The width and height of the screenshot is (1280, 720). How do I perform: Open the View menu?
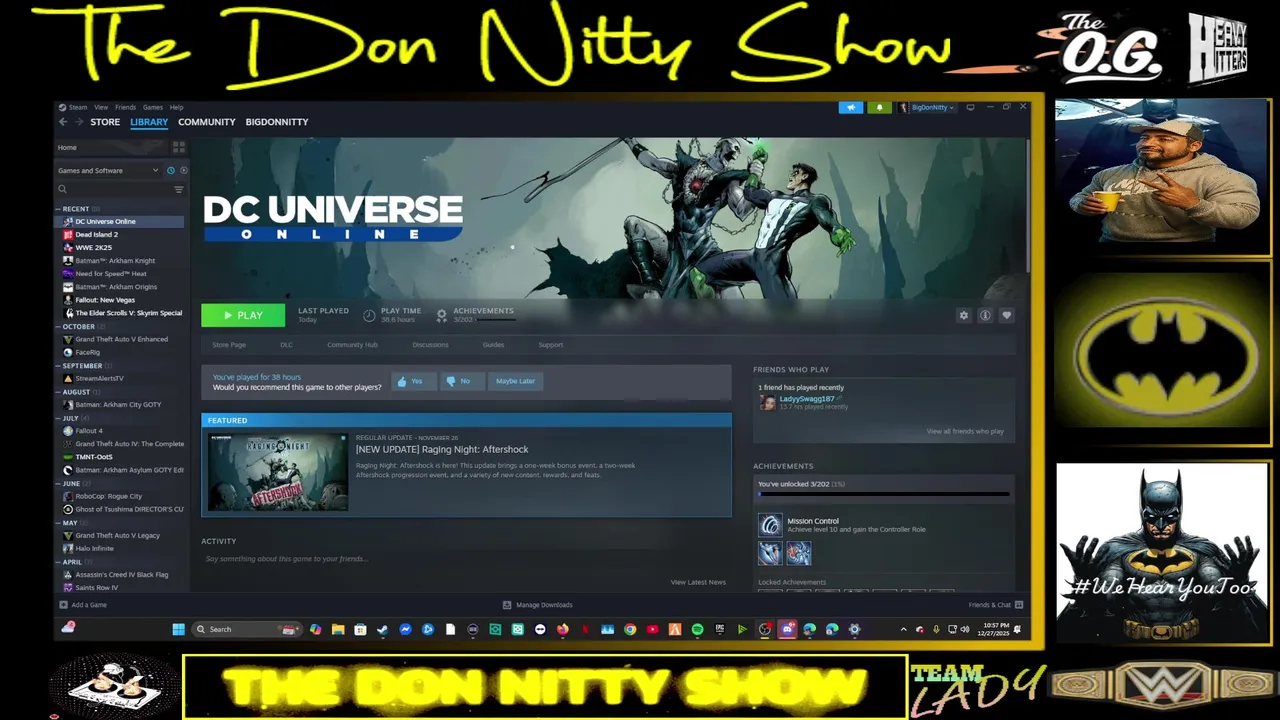point(101,107)
